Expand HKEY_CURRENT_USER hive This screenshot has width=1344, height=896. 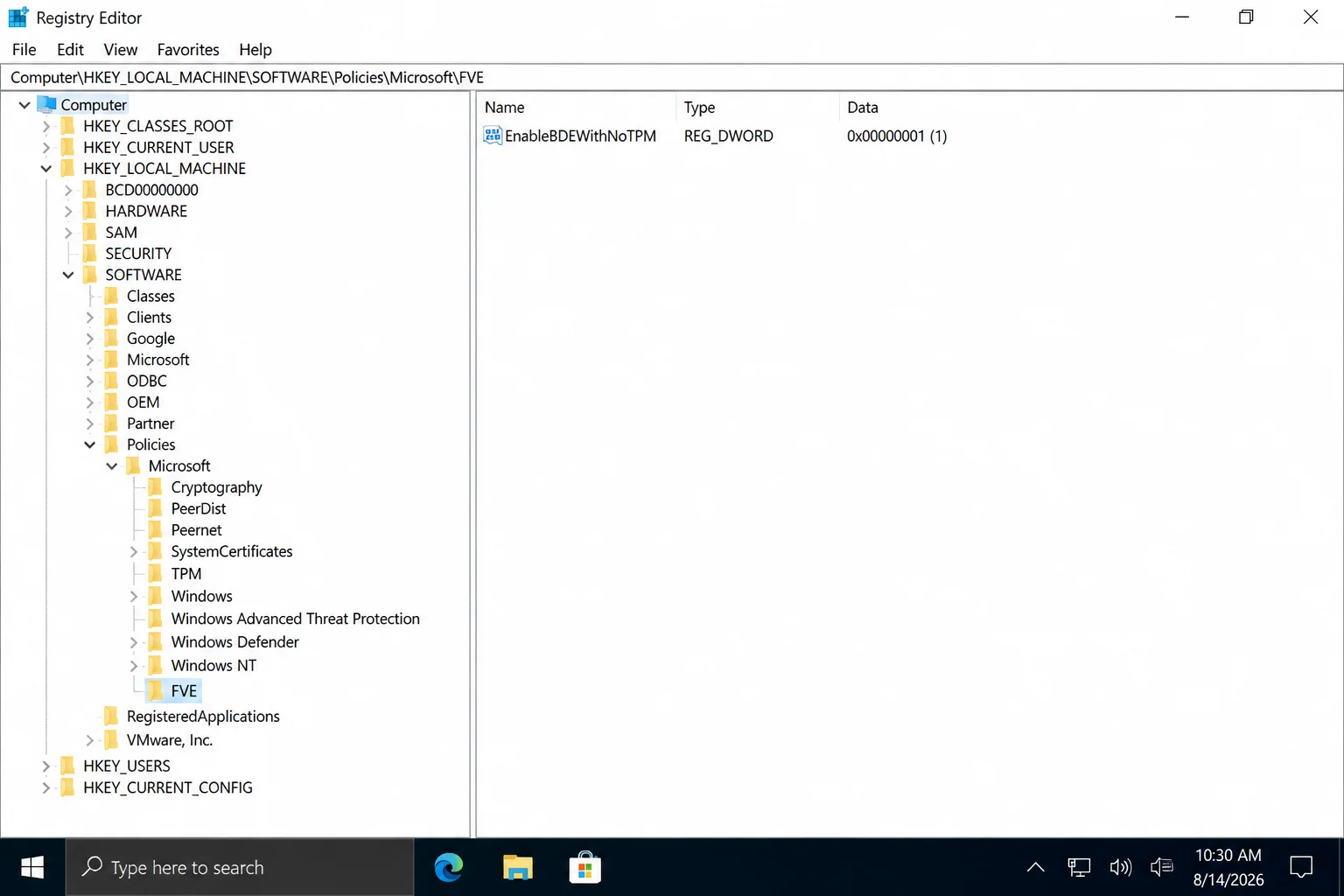coord(46,147)
